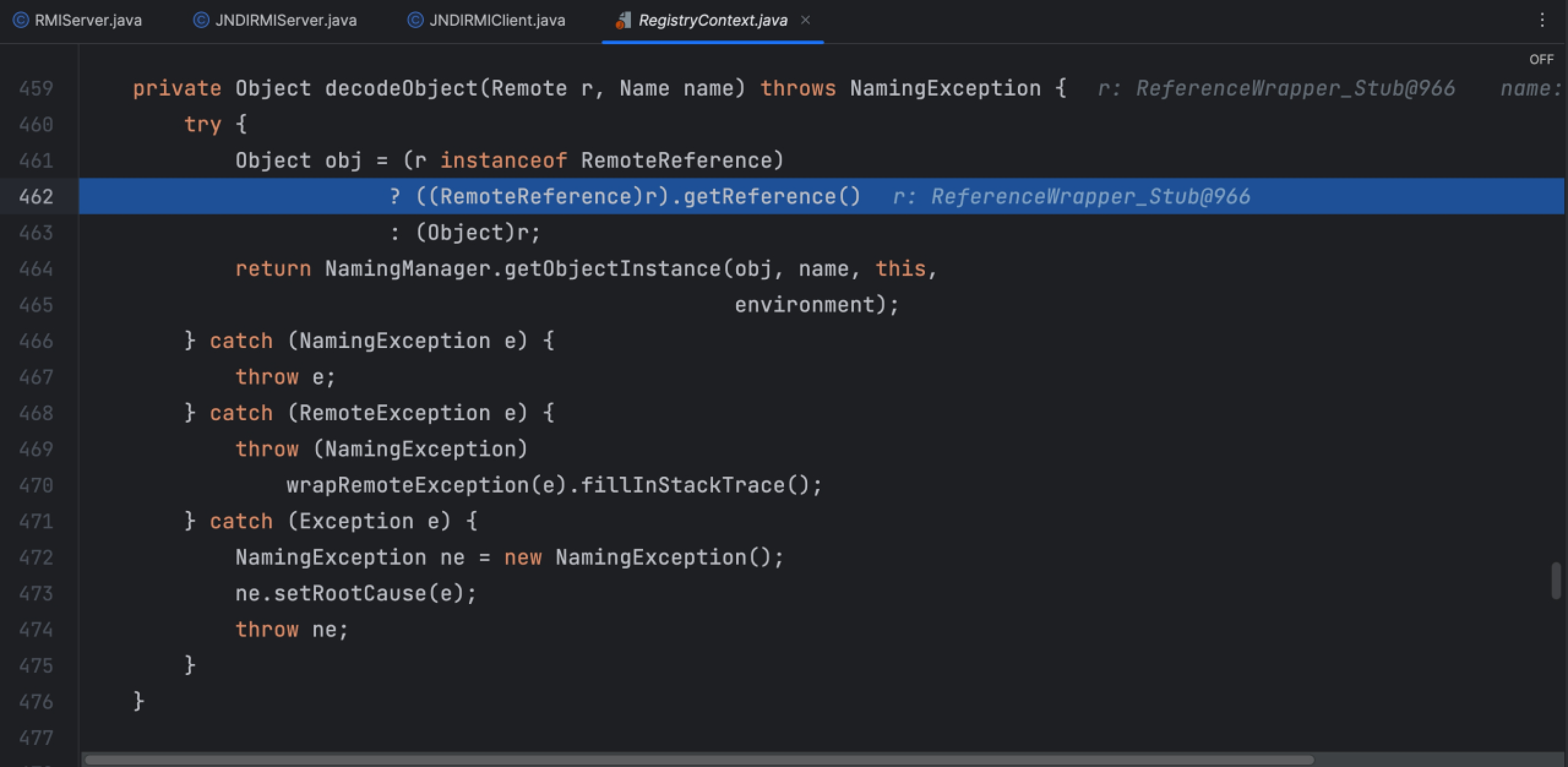The image size is (1568, 767).
Task: Click the try keyword on line 460
Action: (x=203, y=124)
